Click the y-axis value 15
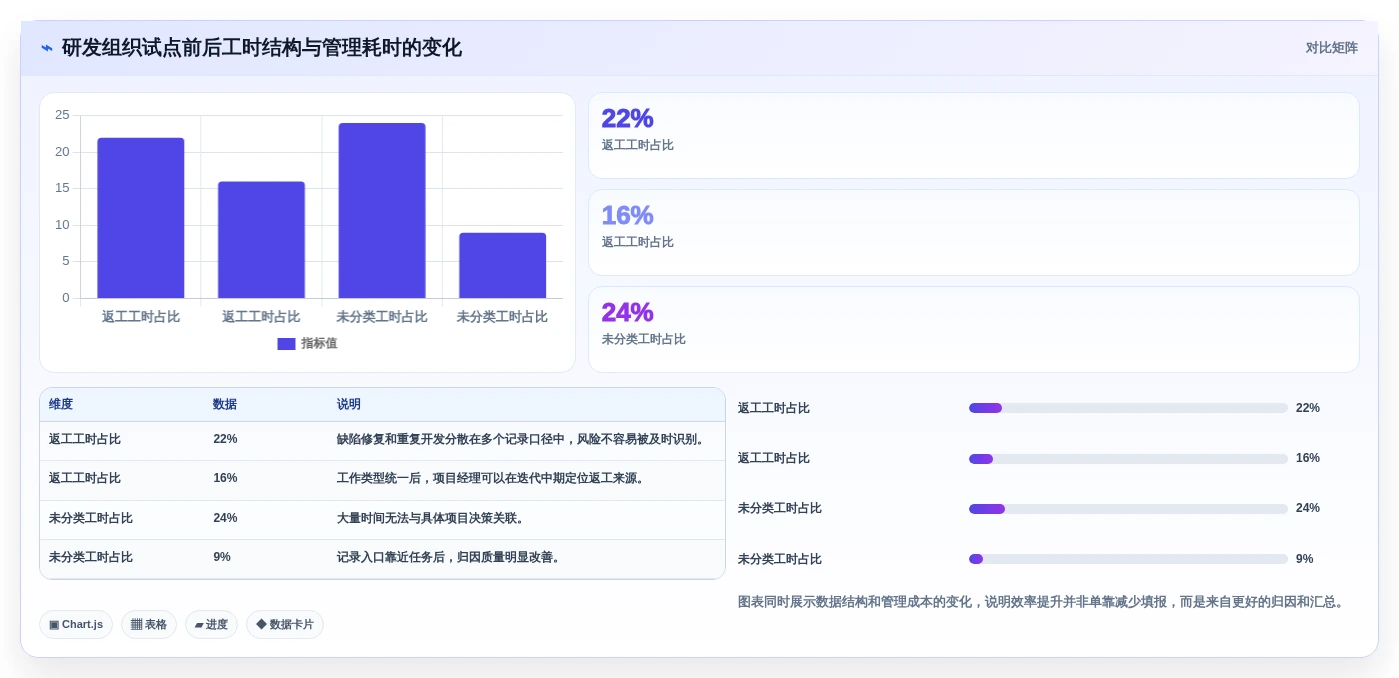This screenshot has width=1399, height=678. pos(62,188)
